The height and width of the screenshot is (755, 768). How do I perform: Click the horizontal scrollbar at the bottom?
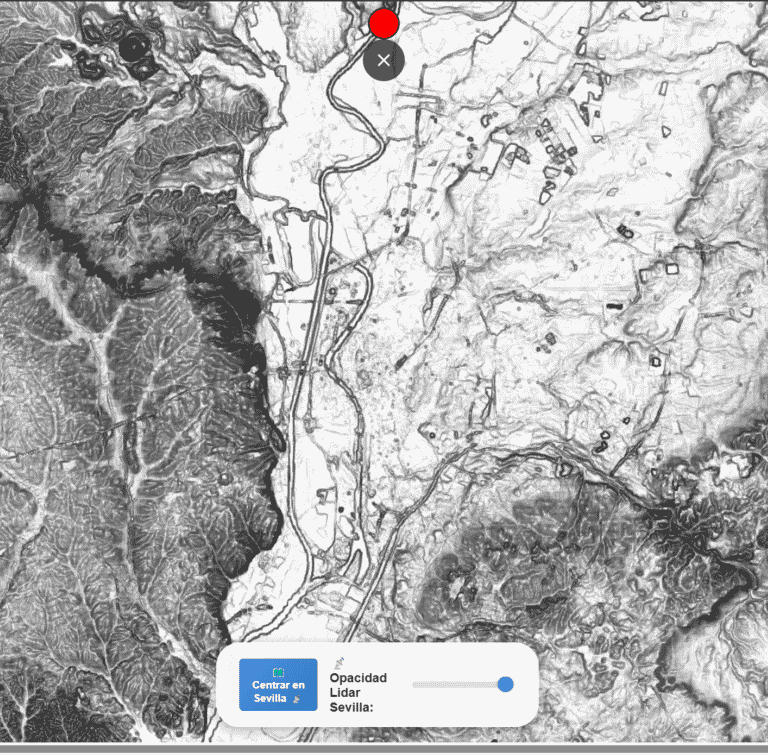[384, 748]
